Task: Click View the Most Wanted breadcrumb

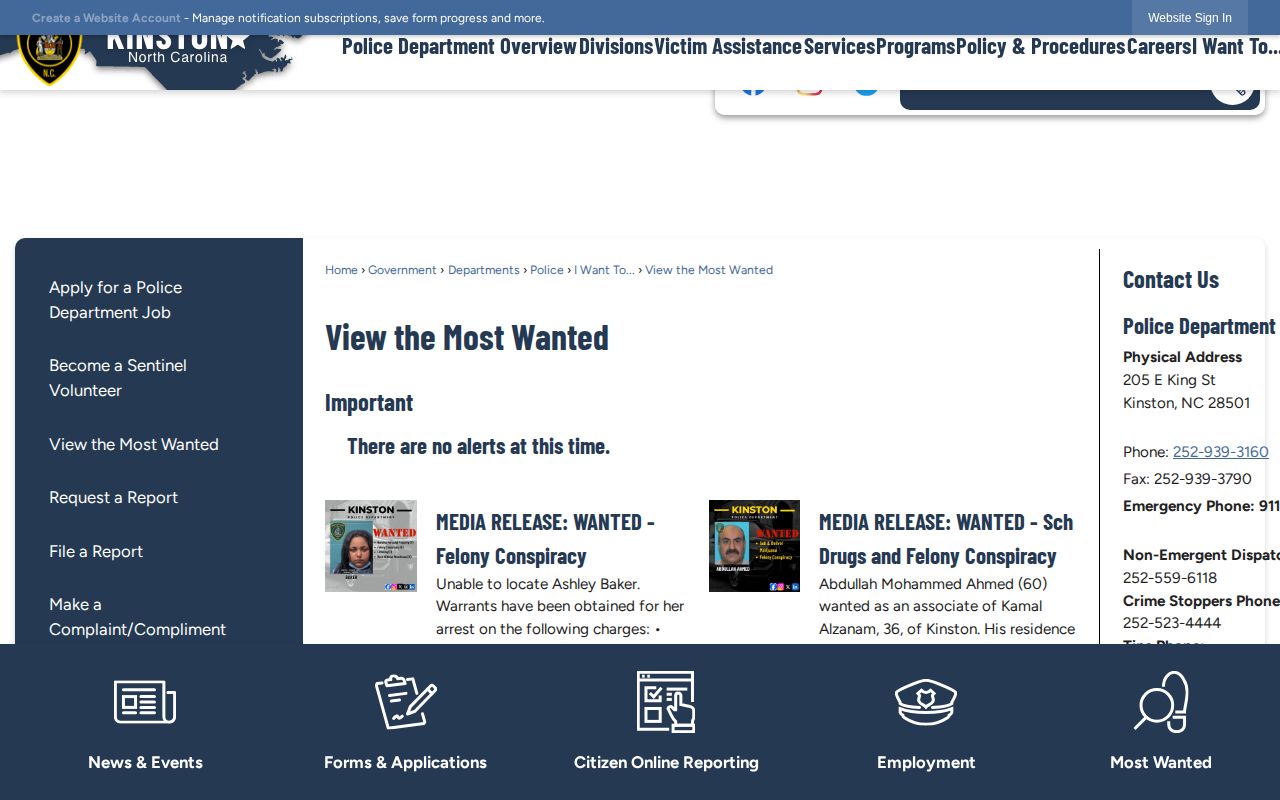Action: tap(709, 270)
